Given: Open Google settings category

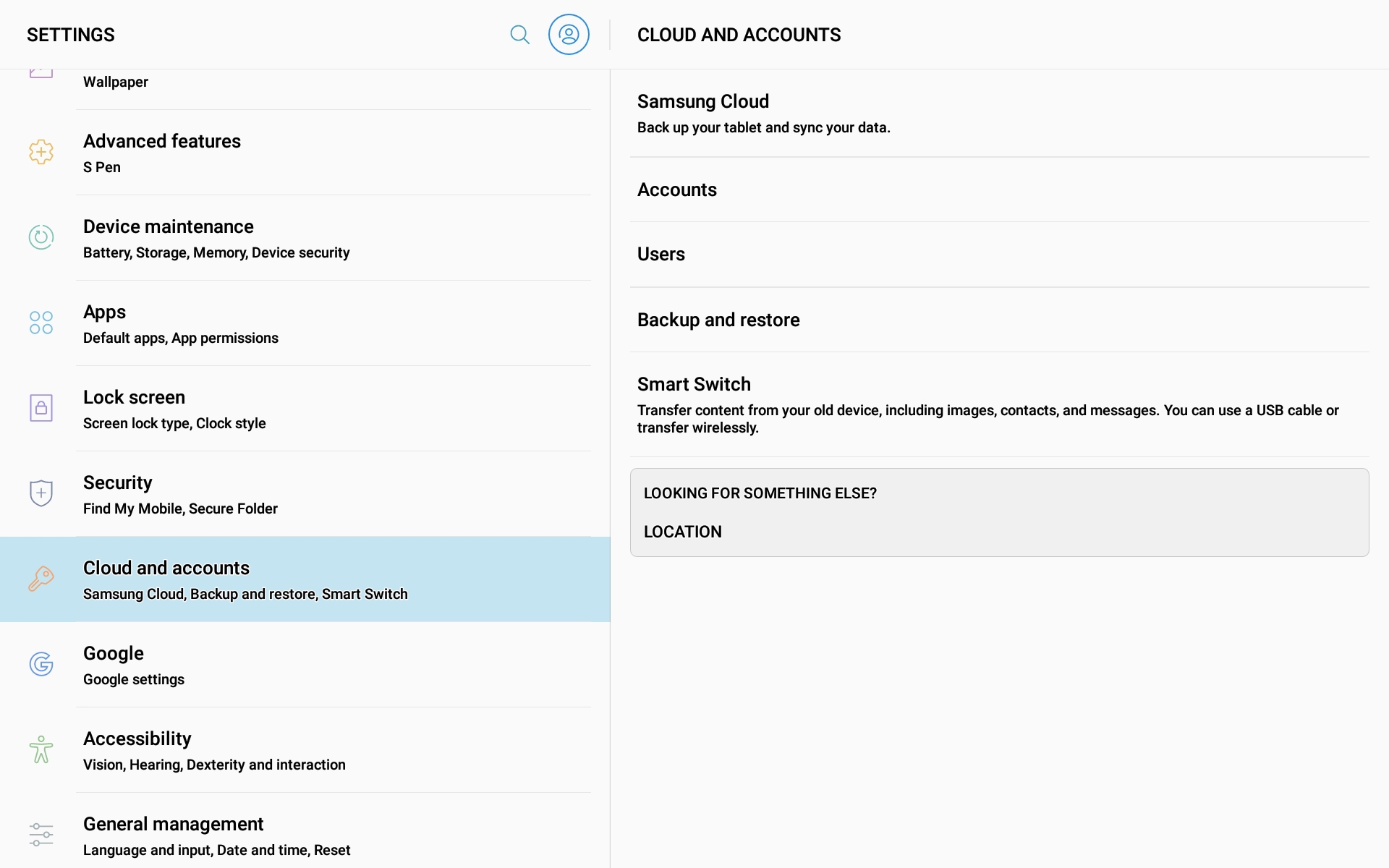Looking at the screenshot, I should coord(305,665).
